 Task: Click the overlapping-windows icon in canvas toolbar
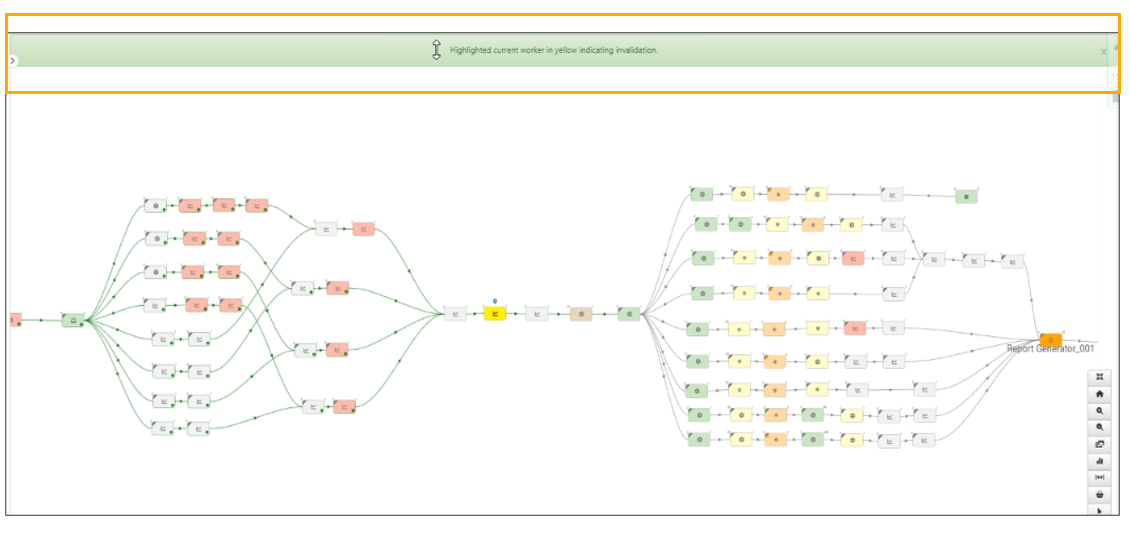(x=1099, y=444)
